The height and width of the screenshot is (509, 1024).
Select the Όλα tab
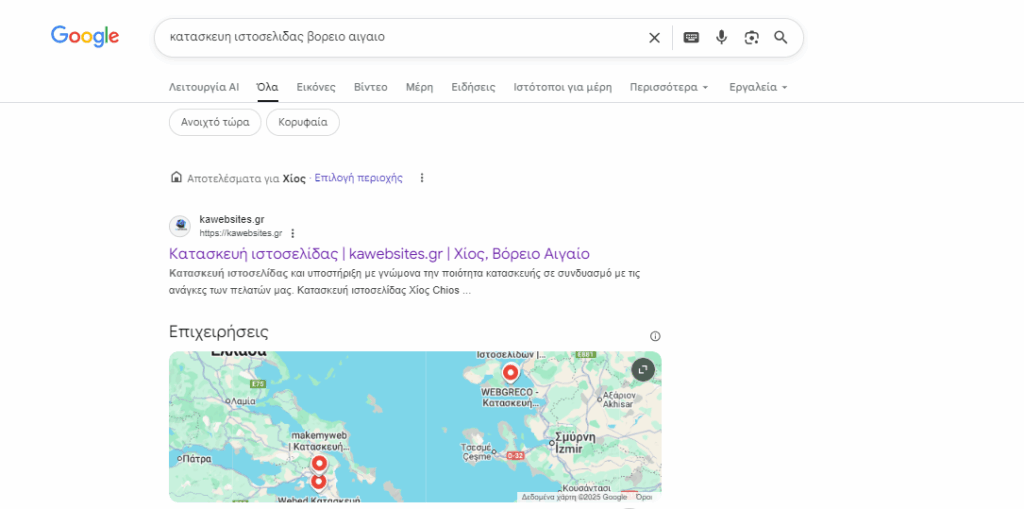[x=268, y=87]
